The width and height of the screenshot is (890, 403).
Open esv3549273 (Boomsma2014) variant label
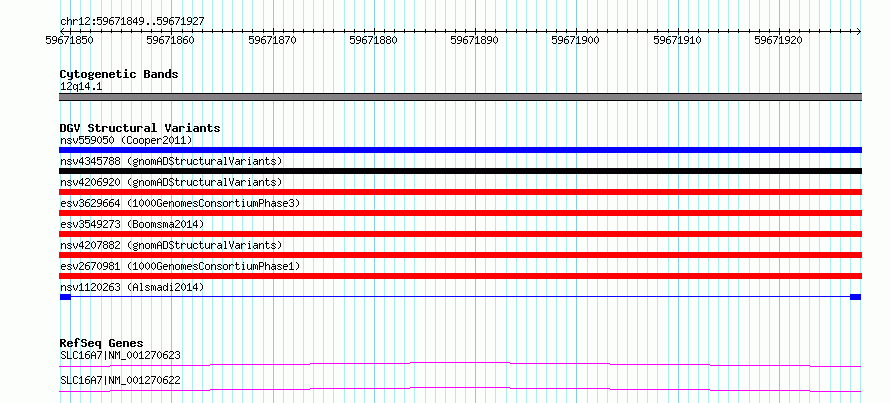(x=132, y=224)
